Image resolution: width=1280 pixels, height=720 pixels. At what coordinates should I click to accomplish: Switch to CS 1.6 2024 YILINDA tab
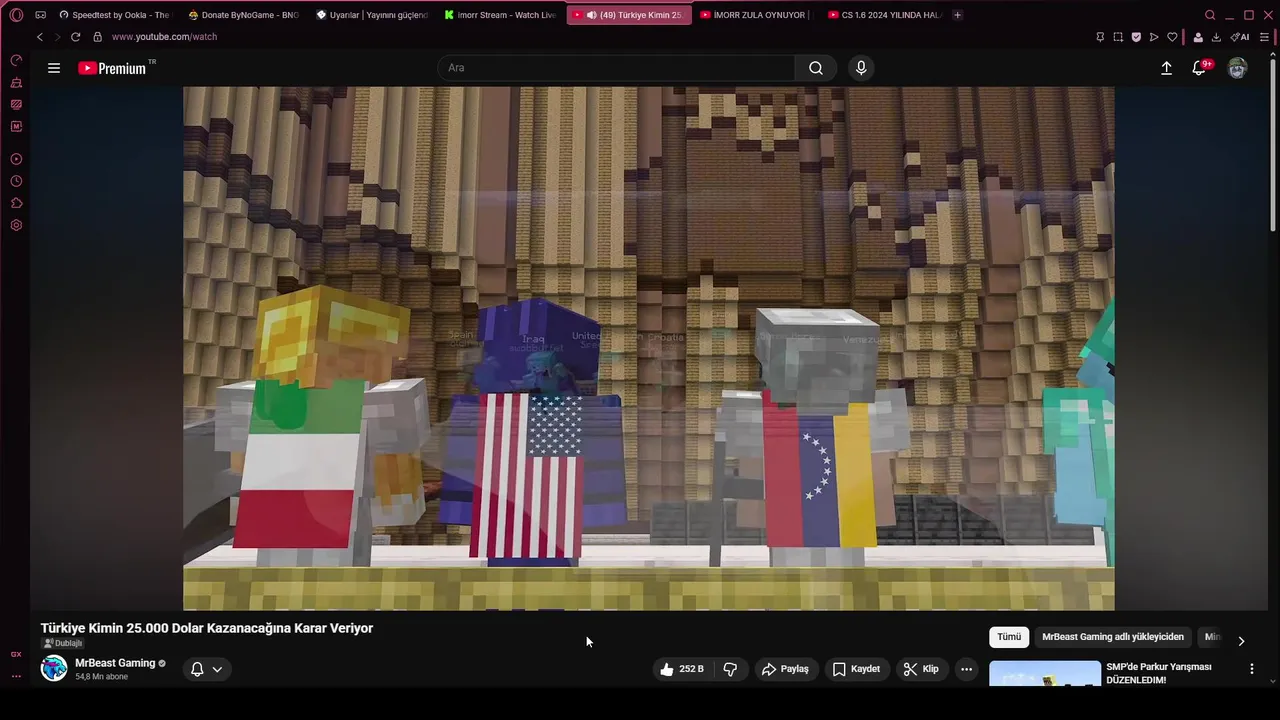coord(884,15)
